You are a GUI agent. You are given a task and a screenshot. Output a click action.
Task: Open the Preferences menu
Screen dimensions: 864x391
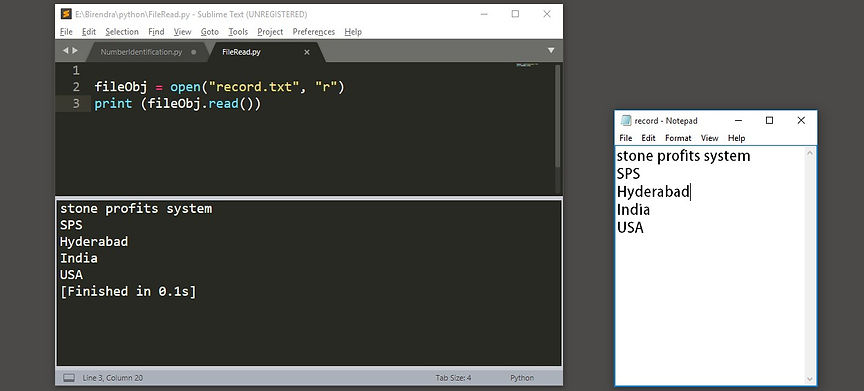click(x=314, y=32)
